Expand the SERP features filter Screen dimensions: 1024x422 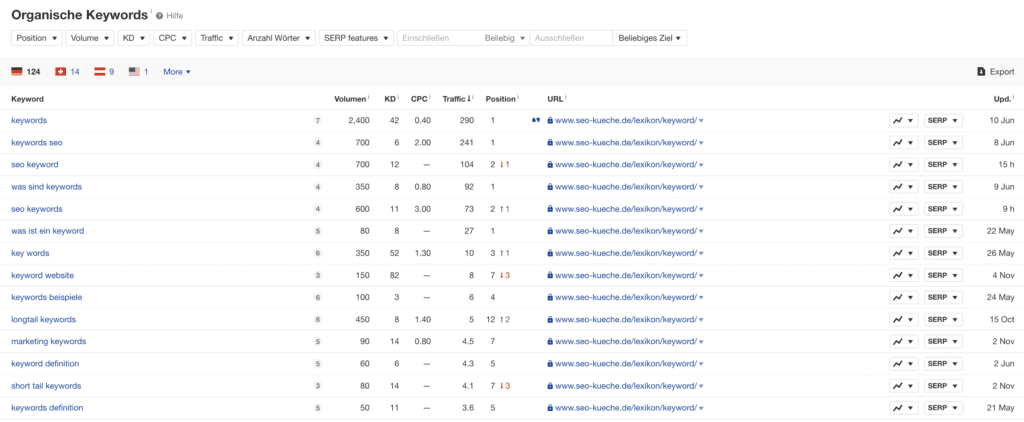click(x=355, y=38)
